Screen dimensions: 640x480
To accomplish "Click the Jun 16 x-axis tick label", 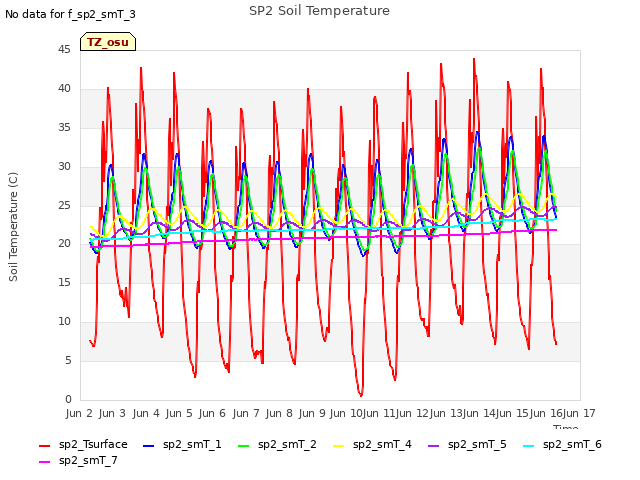I will click(x=546, y=413).
